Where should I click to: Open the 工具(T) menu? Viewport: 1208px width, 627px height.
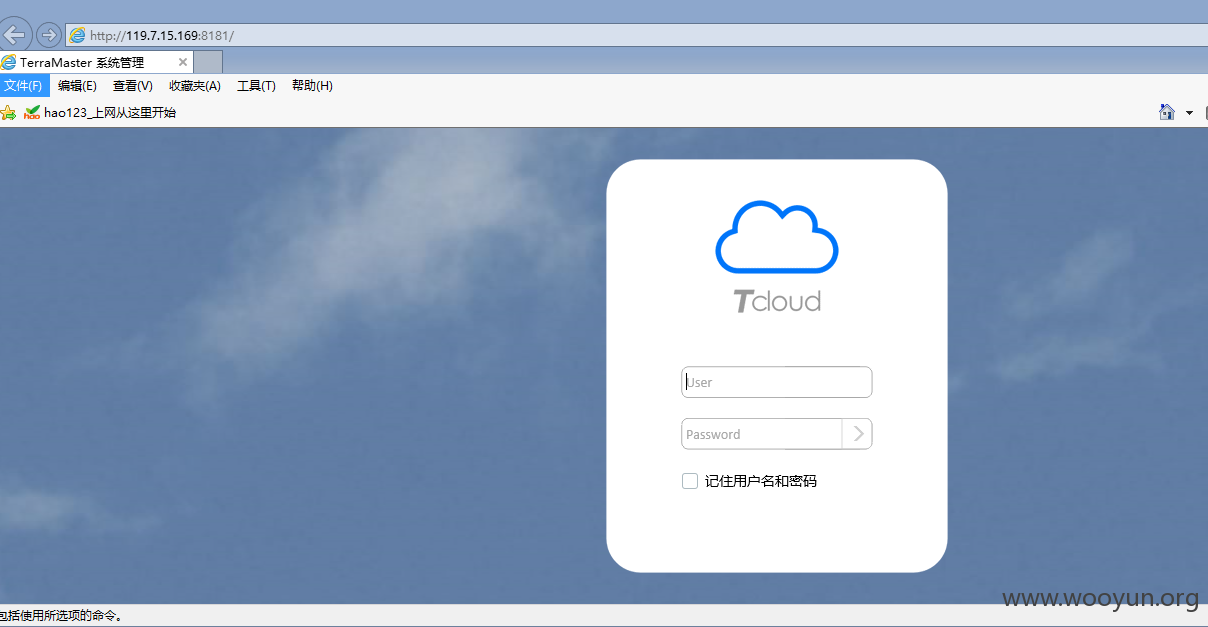pos(256,86)
